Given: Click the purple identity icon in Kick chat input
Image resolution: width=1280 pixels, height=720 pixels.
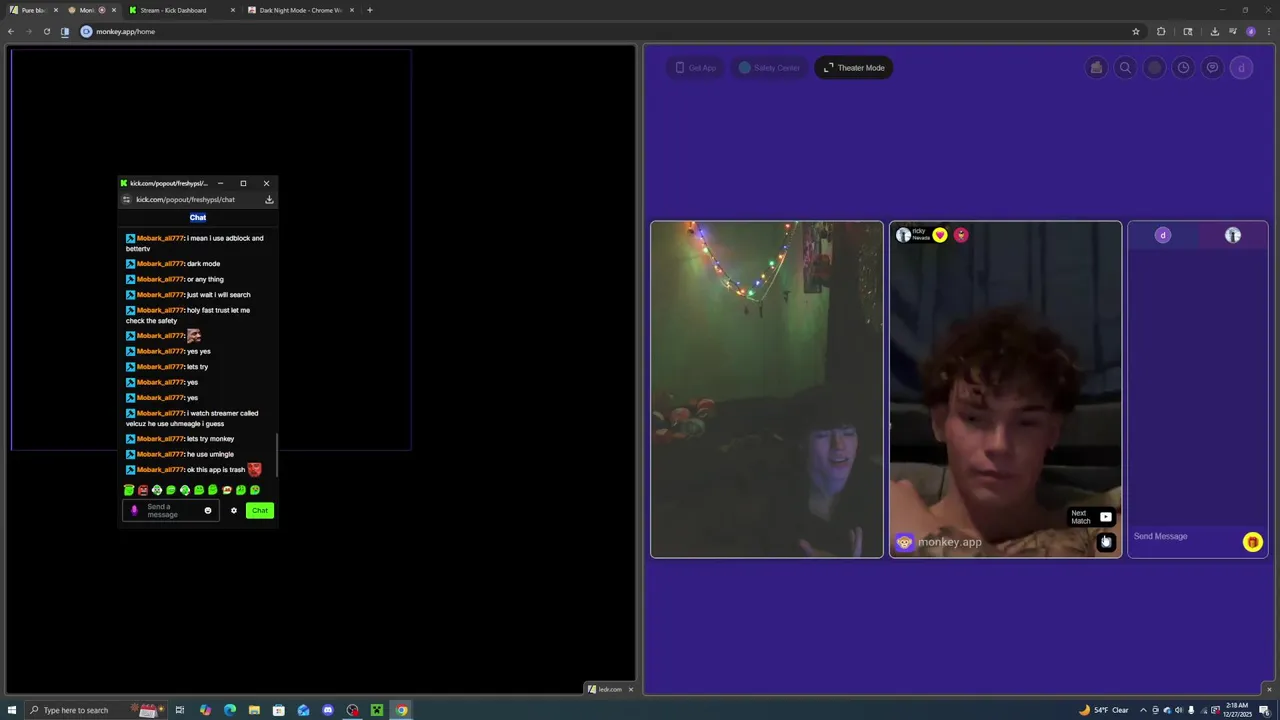Looking at the screenshot, I should pyautogui.click(x=134, y=511).
